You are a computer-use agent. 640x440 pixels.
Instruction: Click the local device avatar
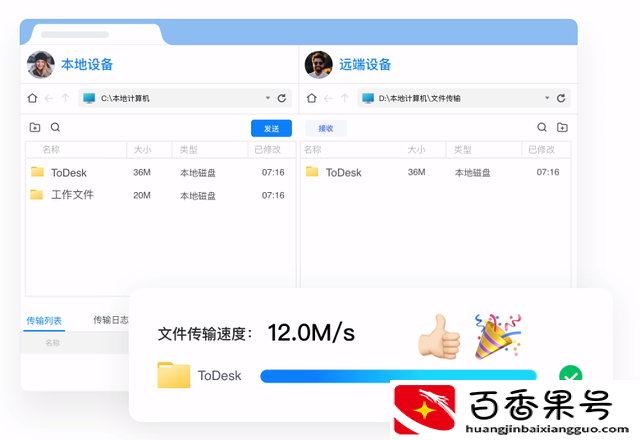(40, 64)
